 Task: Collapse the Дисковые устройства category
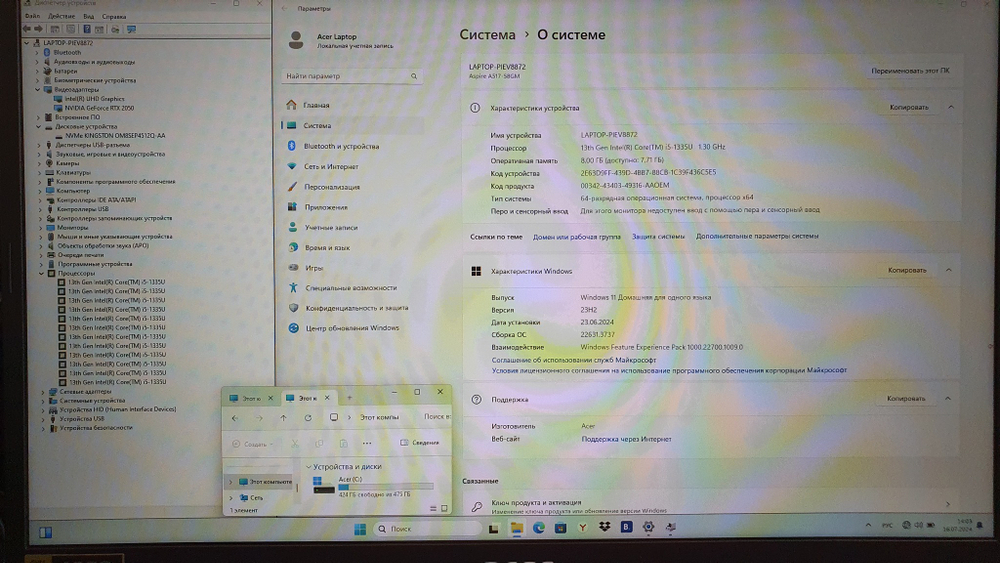coord(38,126)
